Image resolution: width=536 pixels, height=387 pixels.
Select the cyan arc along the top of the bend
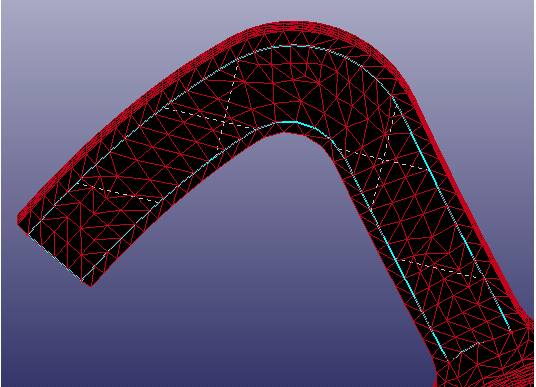click(291, 46)
